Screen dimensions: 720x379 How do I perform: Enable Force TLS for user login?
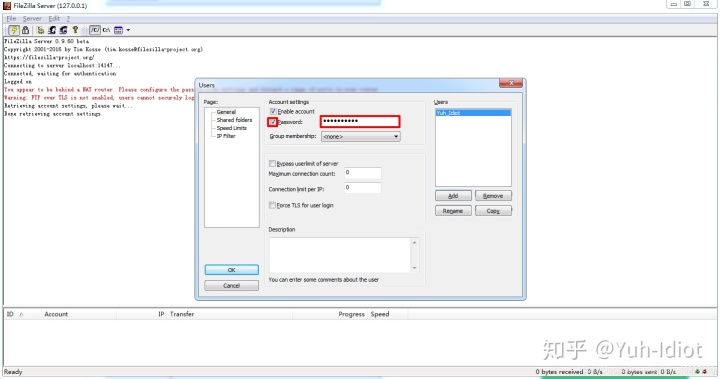[x=272, y=205]
